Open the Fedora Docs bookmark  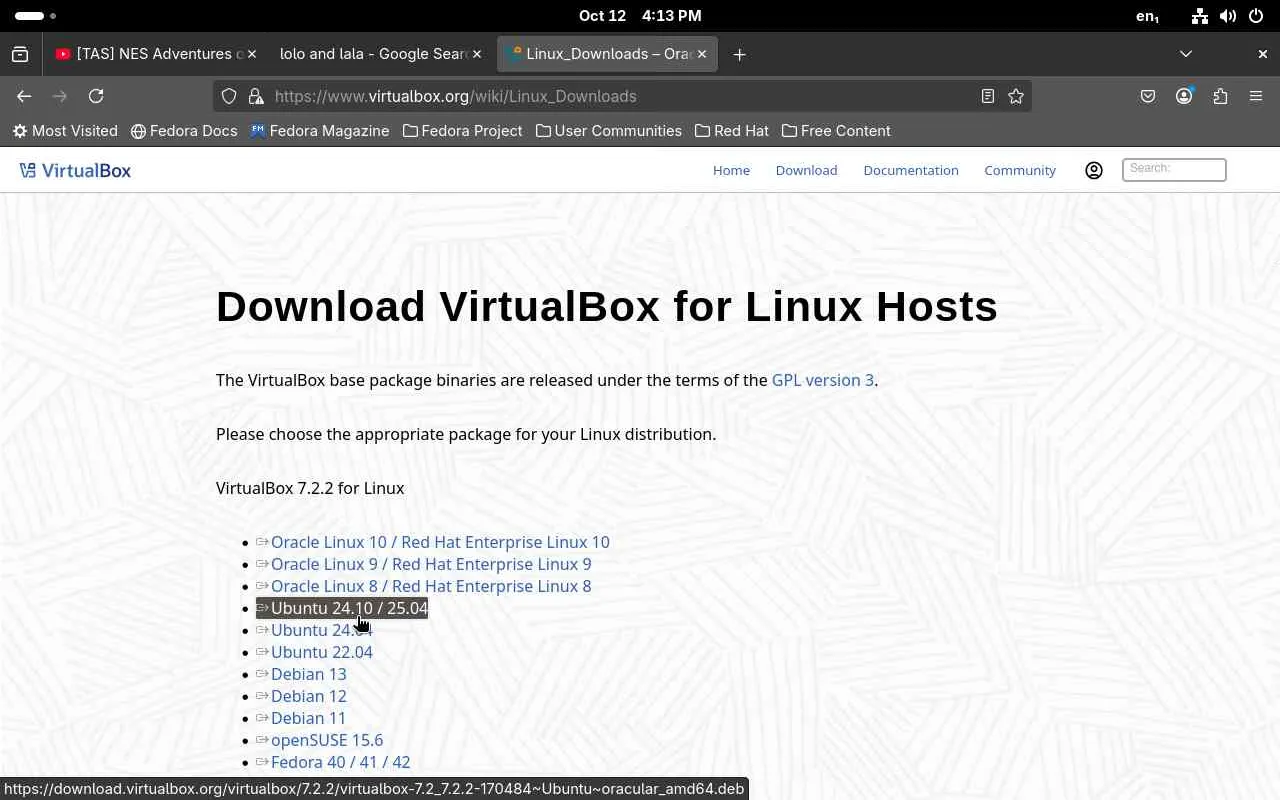point(184,131)
